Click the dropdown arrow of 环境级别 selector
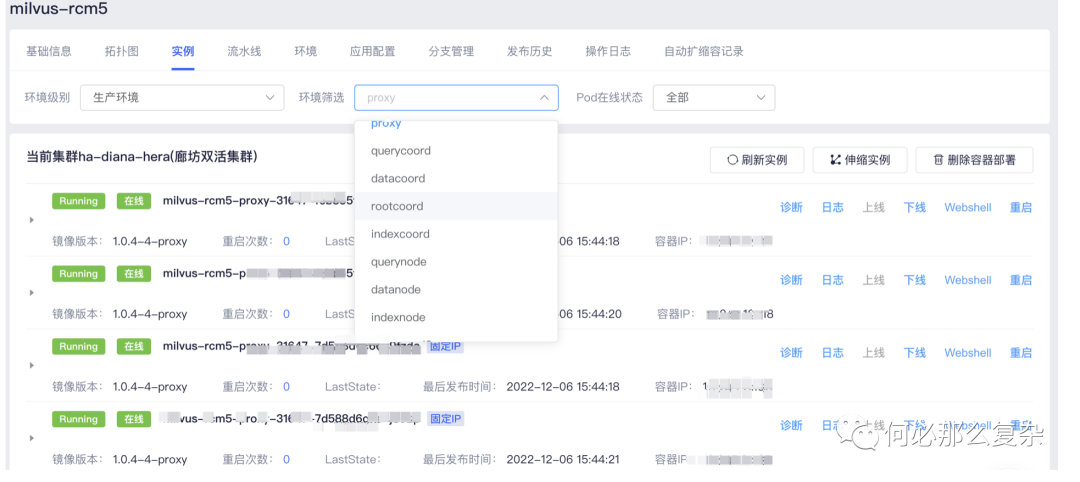The height and width of the screenshot is (482, 1080). (270, 98)
